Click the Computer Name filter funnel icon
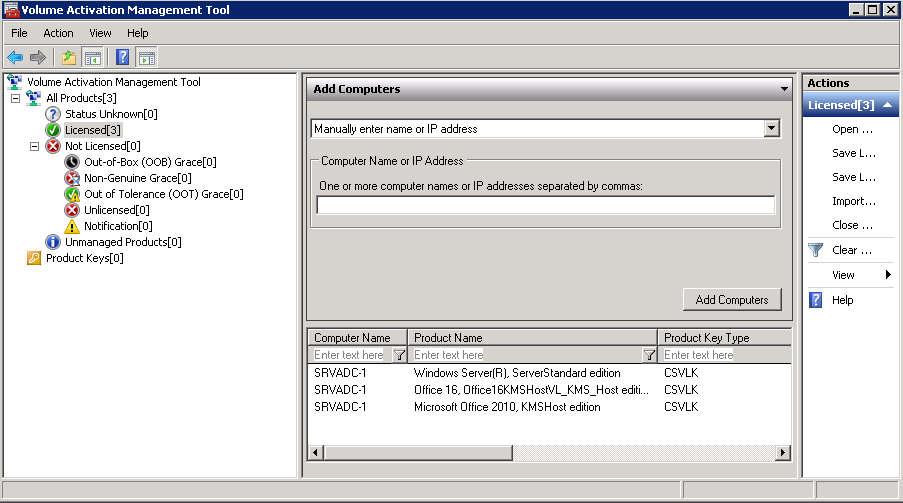The image size is (903, 503). tap(399, 355)
